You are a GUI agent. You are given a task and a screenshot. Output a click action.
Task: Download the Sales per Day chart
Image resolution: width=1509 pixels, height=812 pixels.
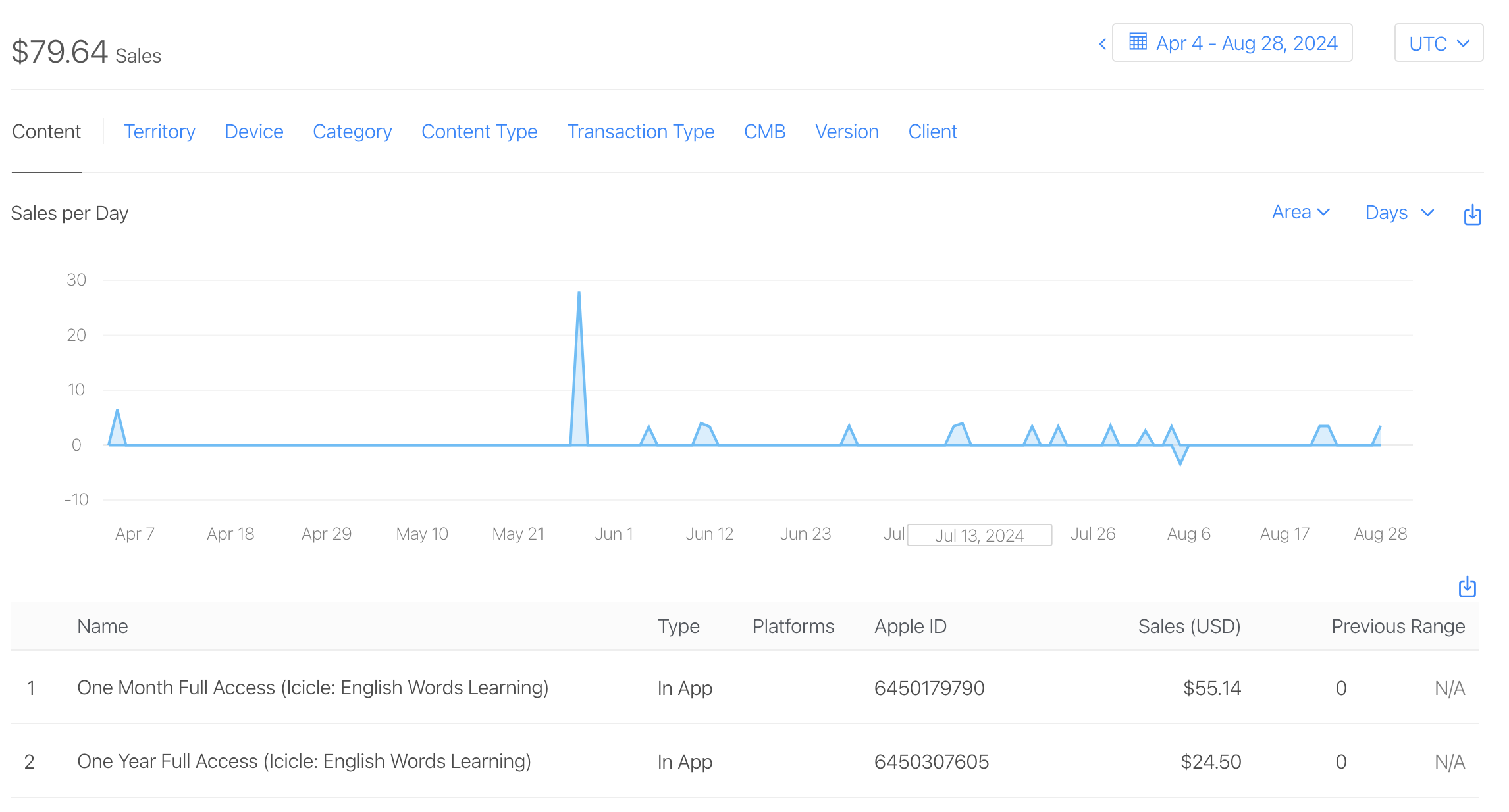(1472, 215)
